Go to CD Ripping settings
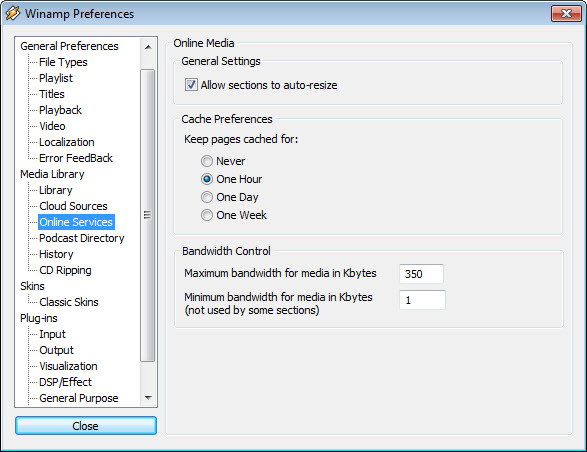587x452 pixels. point(65,270)
